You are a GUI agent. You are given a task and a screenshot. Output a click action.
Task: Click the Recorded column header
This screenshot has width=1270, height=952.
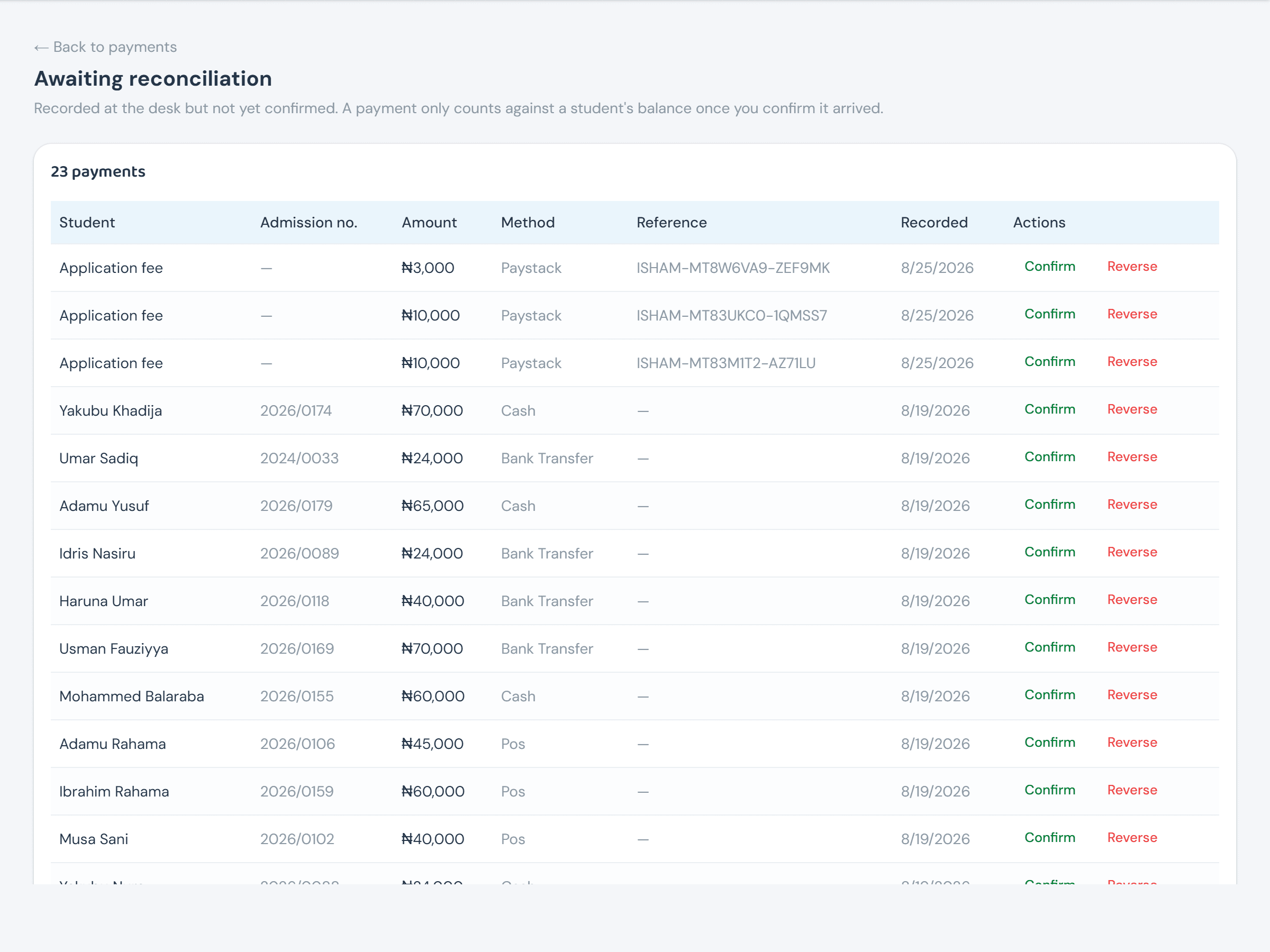tap(934, 223)
